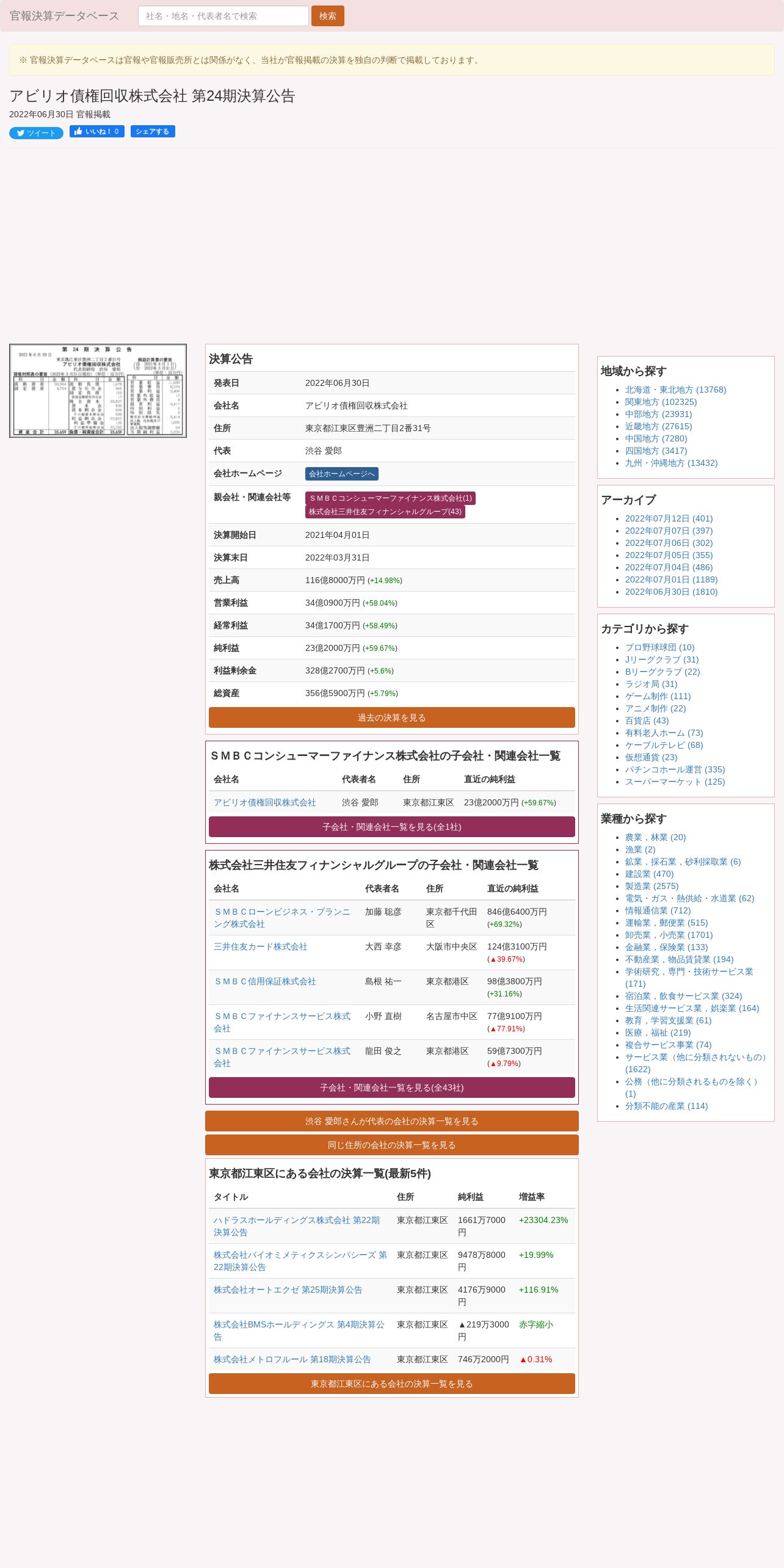Open archive 2022年07月12日 (401)
Viewport: 784px width, 1568px height.
(669, 518)
